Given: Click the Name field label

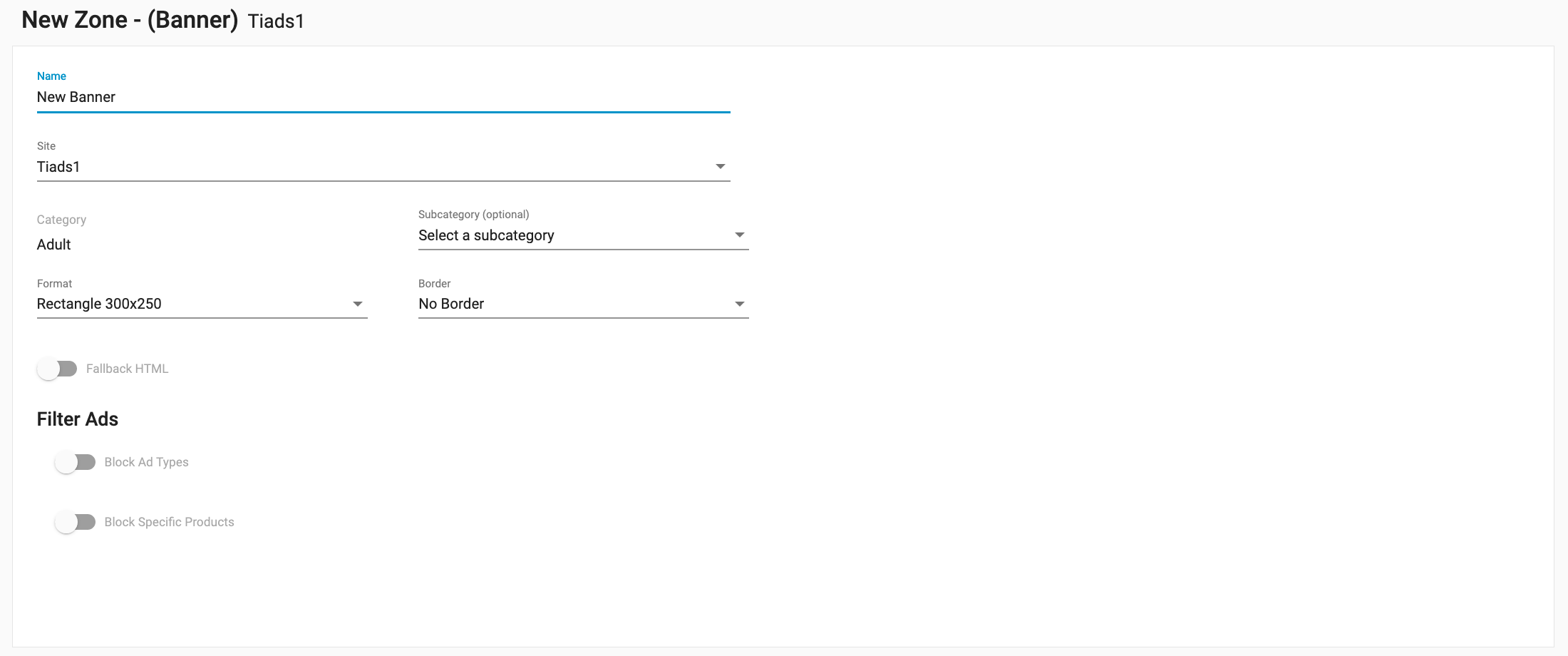Looking at the screenshot, I should pos(51,76).
